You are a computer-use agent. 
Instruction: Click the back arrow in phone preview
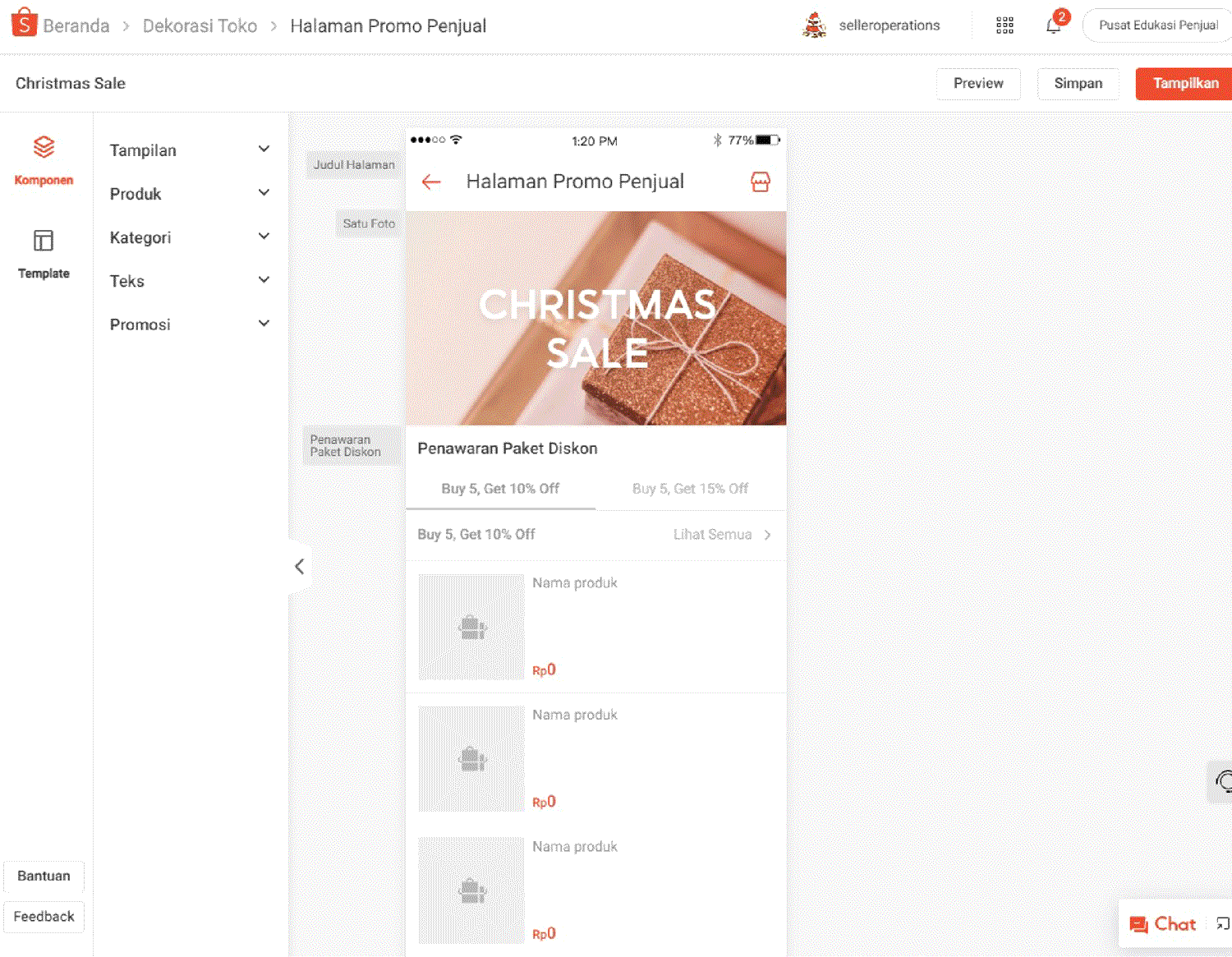(x=431, y=182)
